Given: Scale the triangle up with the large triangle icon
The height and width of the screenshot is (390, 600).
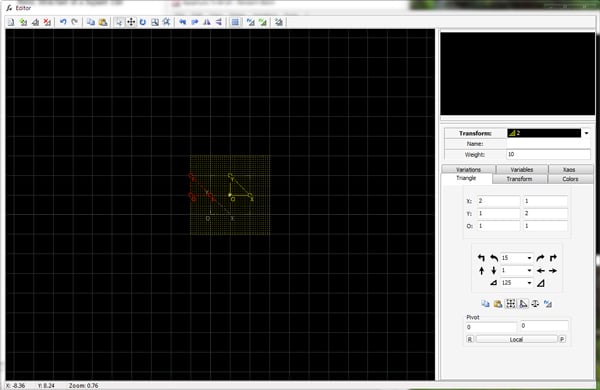Looking at the screenshot, I should pos(540,283).
